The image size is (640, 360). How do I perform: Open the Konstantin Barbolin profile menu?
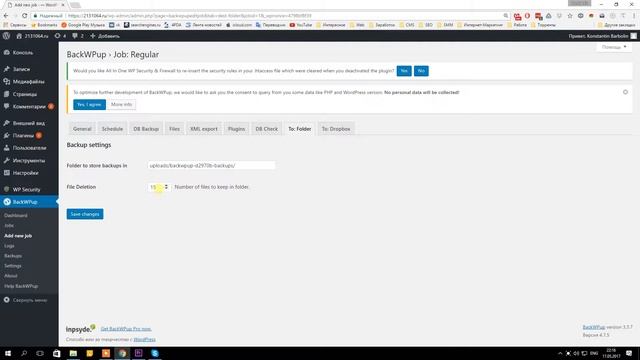tap(602, 36)
